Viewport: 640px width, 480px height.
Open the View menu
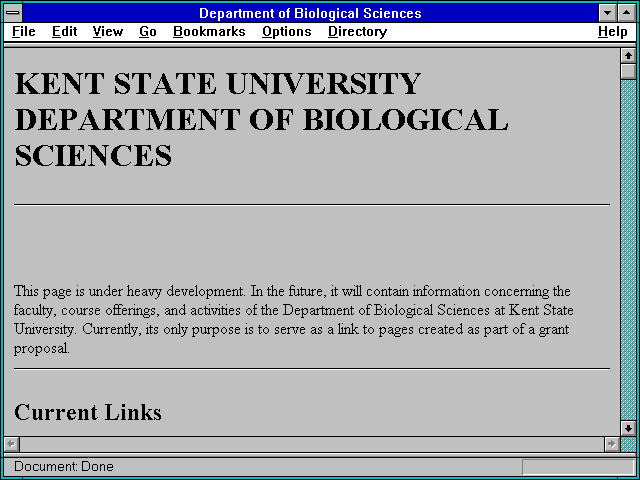pyautogui.click(x=108, y=32)
